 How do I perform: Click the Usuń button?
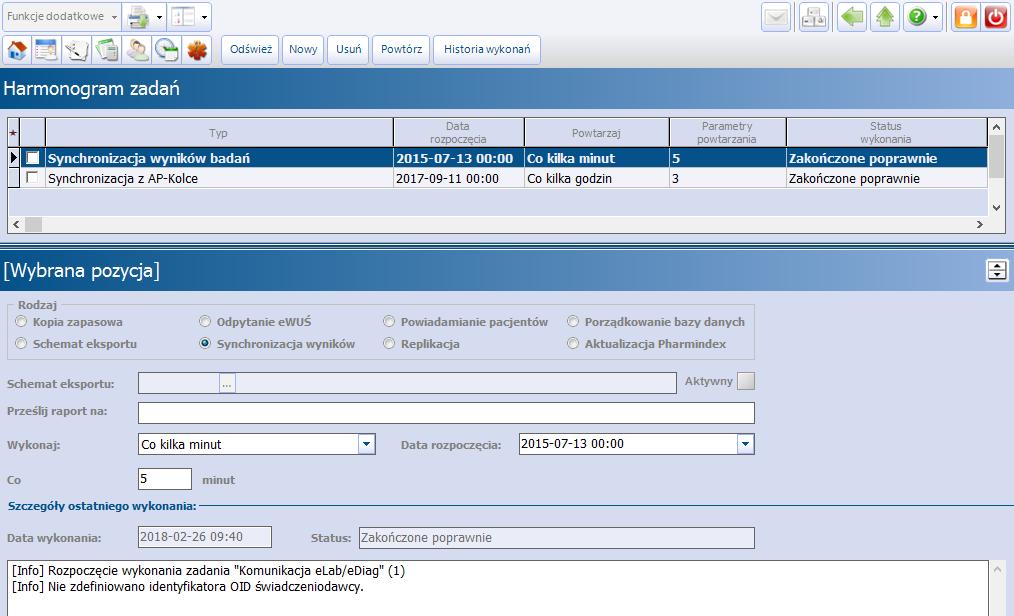[349, 49]
